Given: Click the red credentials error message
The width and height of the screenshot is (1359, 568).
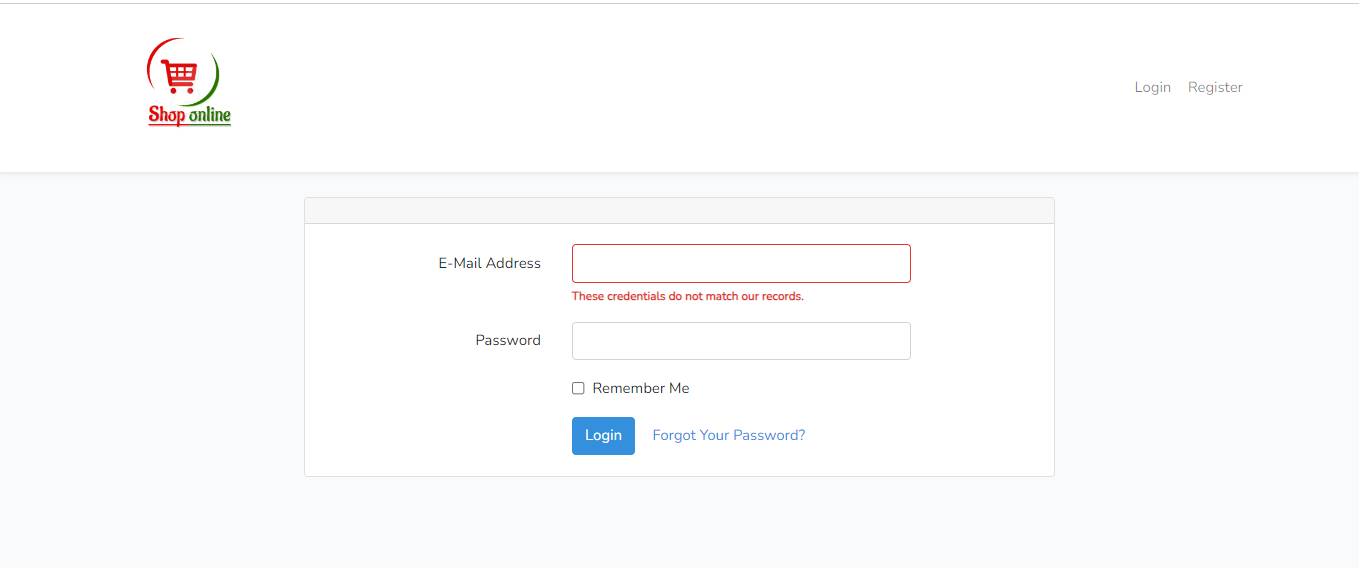Looking at the screenshot, I should [687, 296].
